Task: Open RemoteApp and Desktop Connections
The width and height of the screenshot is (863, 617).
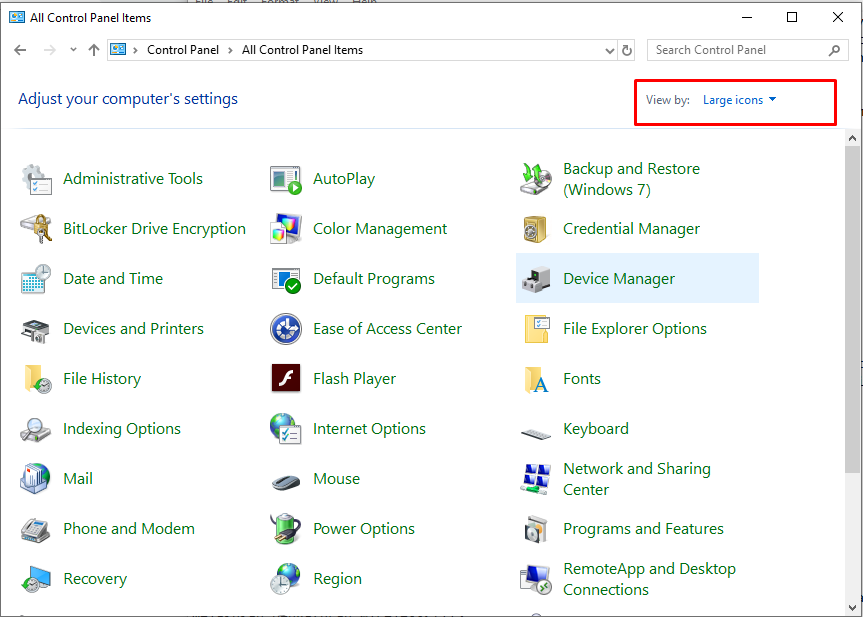Action: coord(649,578)
